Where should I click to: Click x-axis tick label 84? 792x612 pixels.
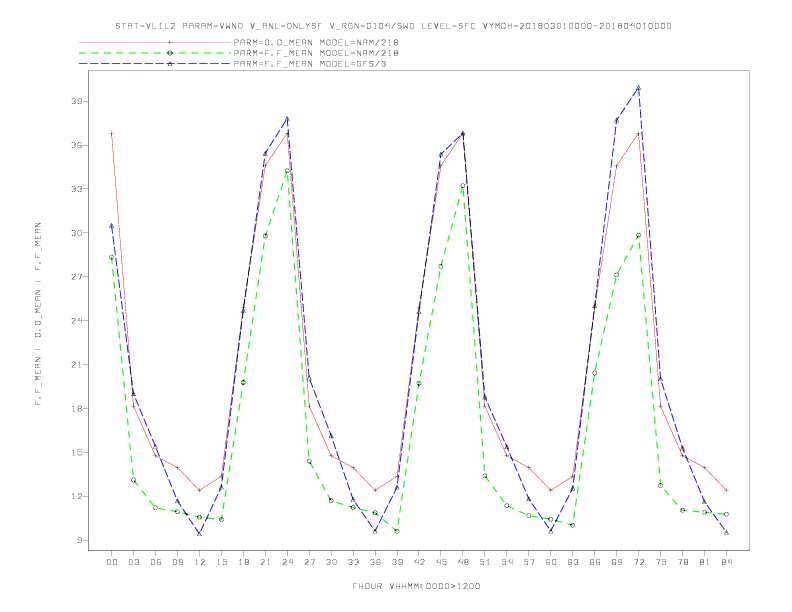(x=727, y=562)
